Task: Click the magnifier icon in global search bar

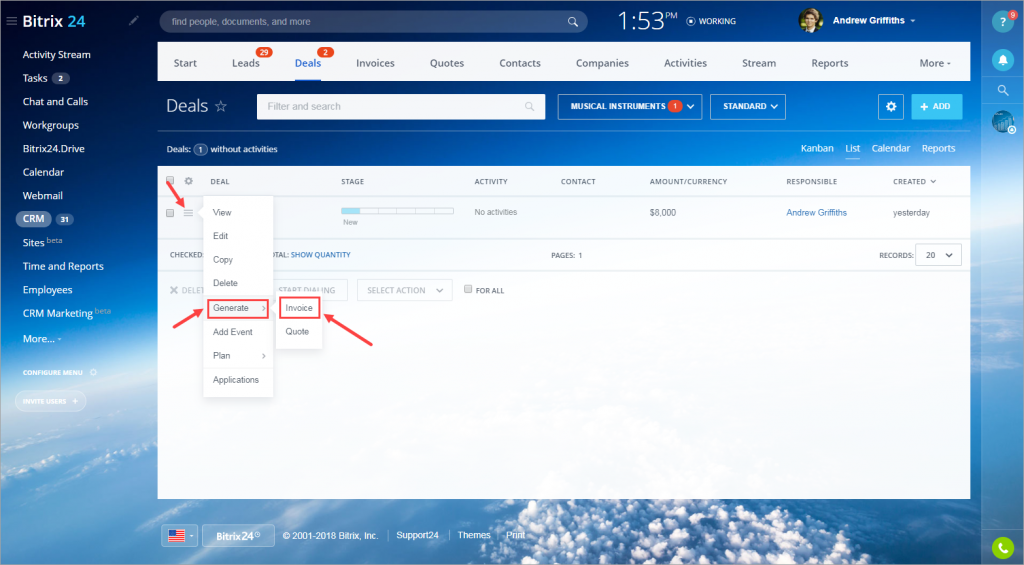Action: tap(573, 22)
